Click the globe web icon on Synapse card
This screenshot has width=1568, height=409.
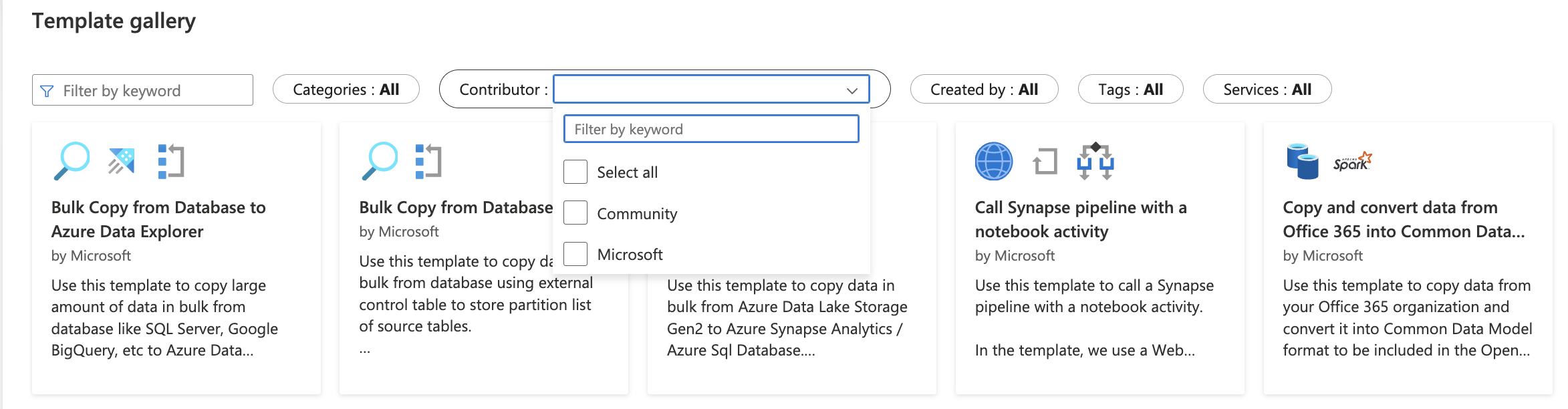coord(993,161)
